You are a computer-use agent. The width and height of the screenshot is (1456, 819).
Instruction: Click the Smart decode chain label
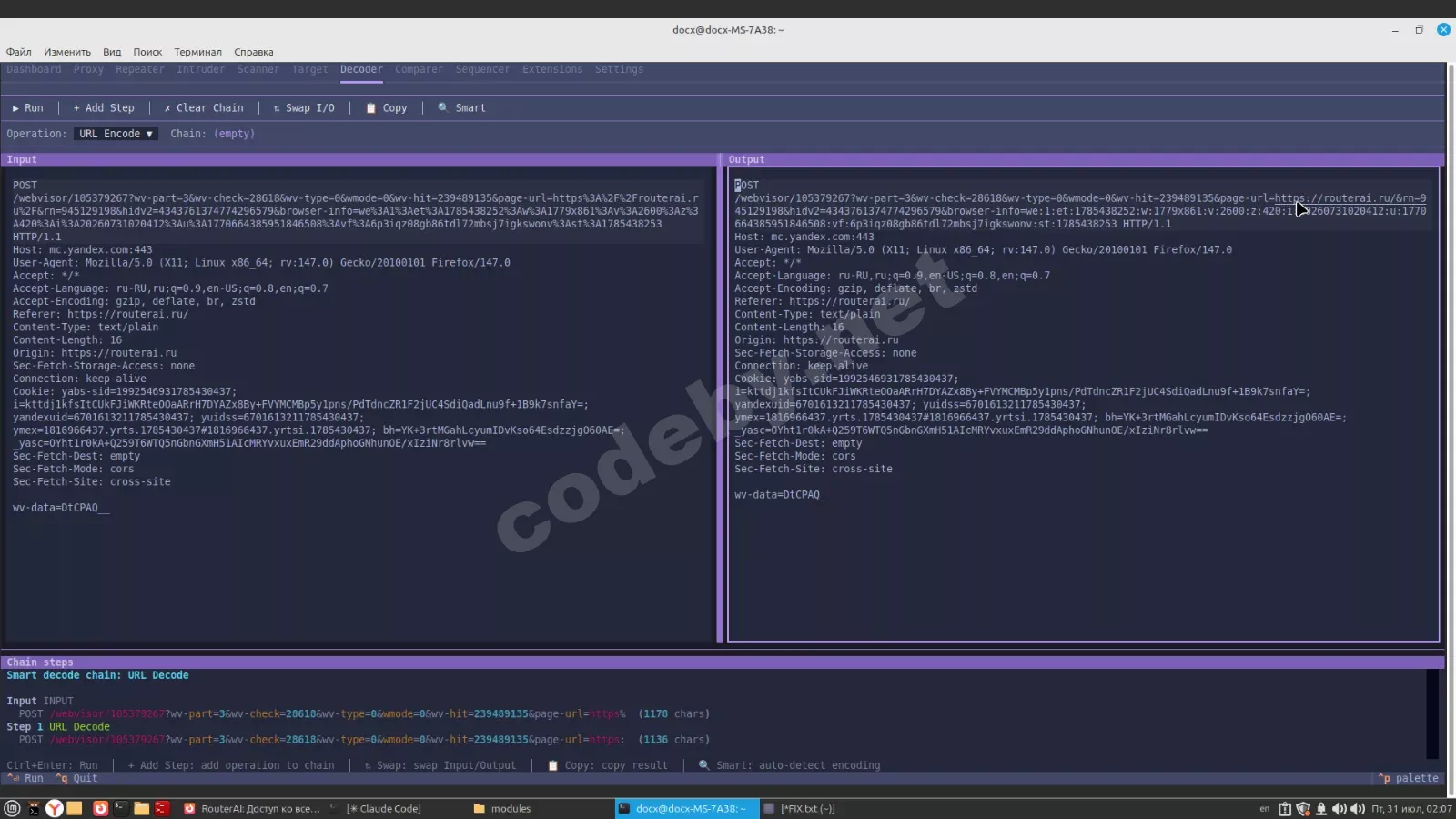[97, 675]
